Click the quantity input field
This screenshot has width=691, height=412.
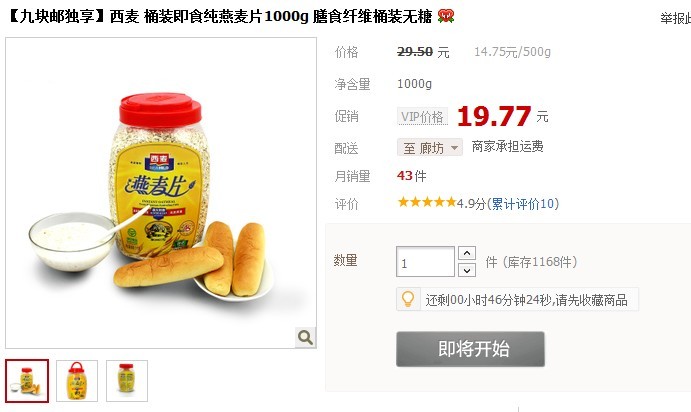425,262
